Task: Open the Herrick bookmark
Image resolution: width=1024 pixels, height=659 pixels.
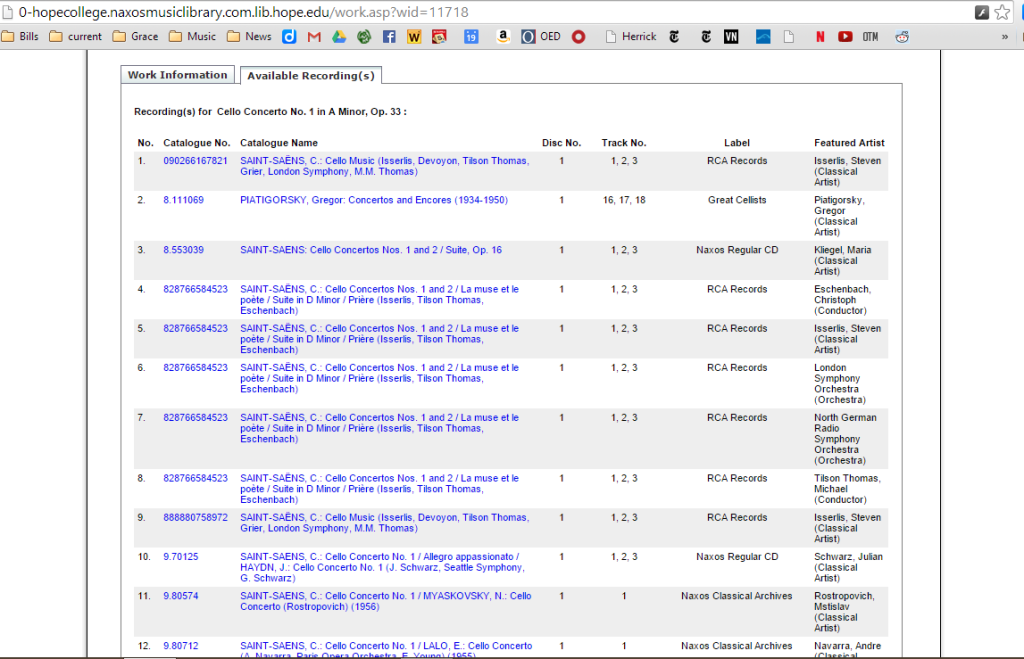Action: pyautogui.click(x=631, y=37)
